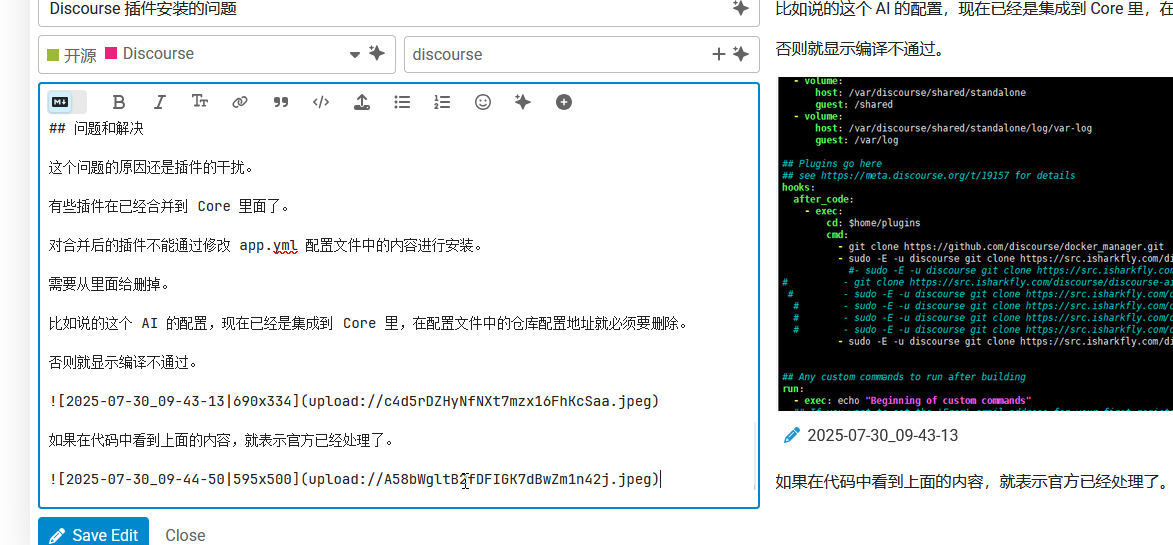Click the 09-43-13 image upload markdown line
The image size is (1173, 545).
tap(354, 401)
